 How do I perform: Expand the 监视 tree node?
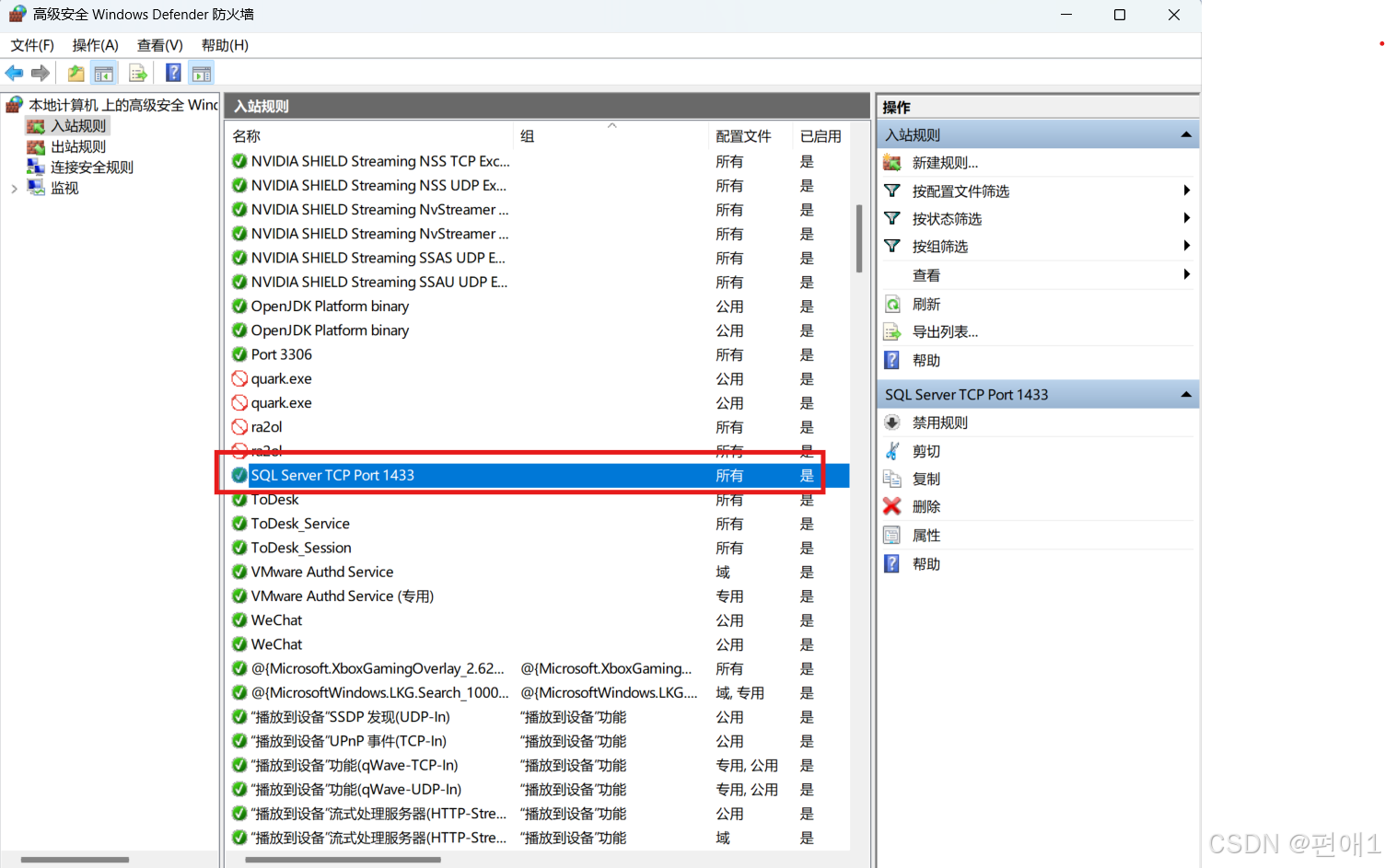pyautogui.click(x=15, y=187)
